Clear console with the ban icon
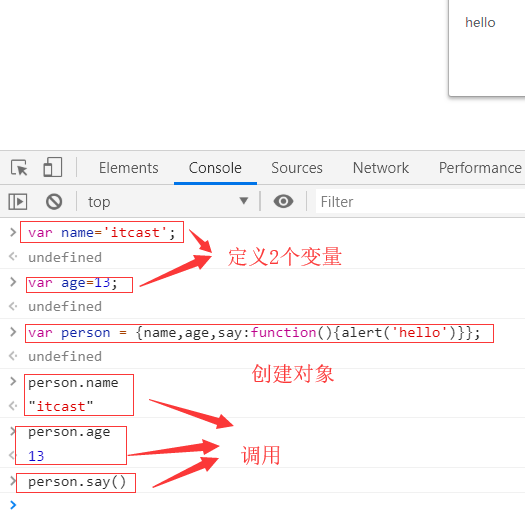This screenshot has height=510, width=525. 54,202
